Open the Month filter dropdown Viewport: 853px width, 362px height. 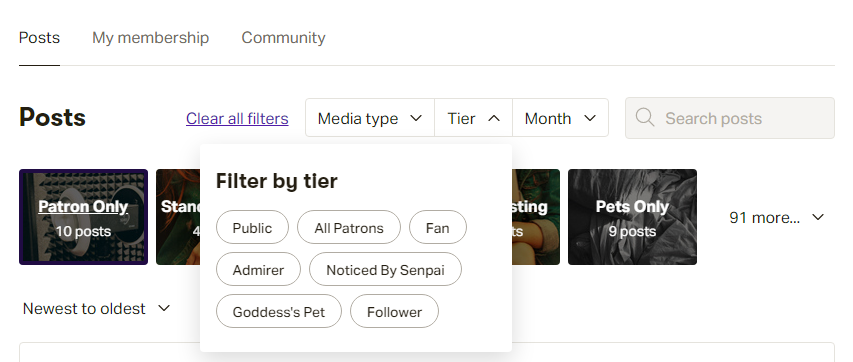click(560, 118)
